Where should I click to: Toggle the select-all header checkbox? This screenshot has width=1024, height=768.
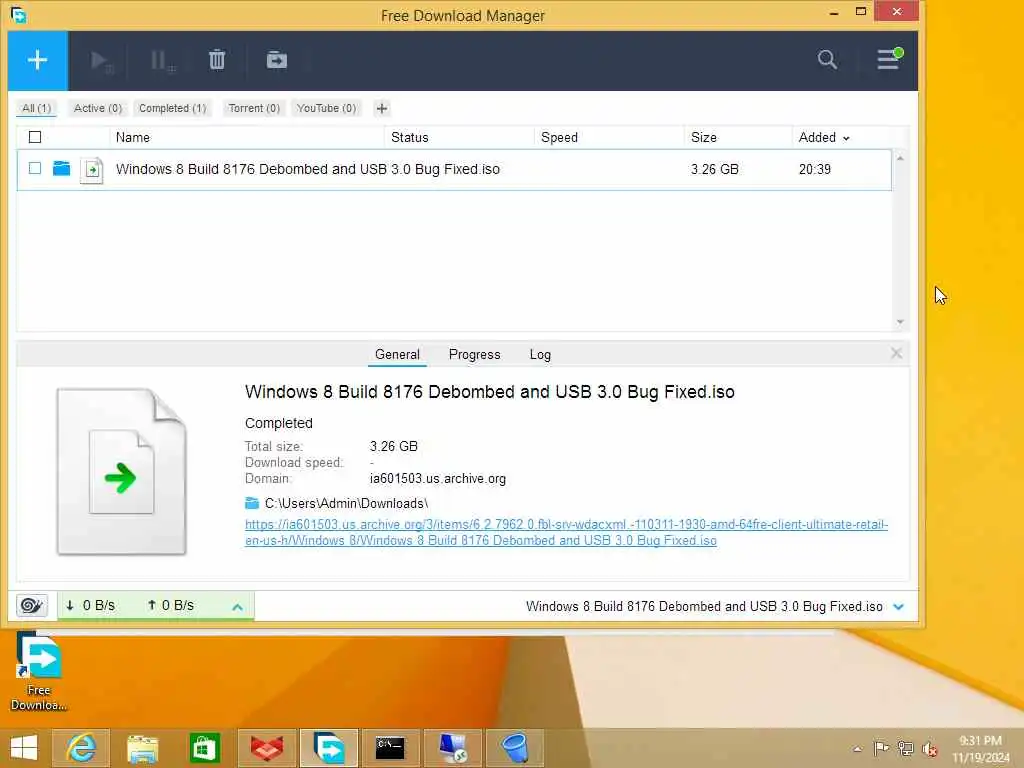tap(35, 137)
